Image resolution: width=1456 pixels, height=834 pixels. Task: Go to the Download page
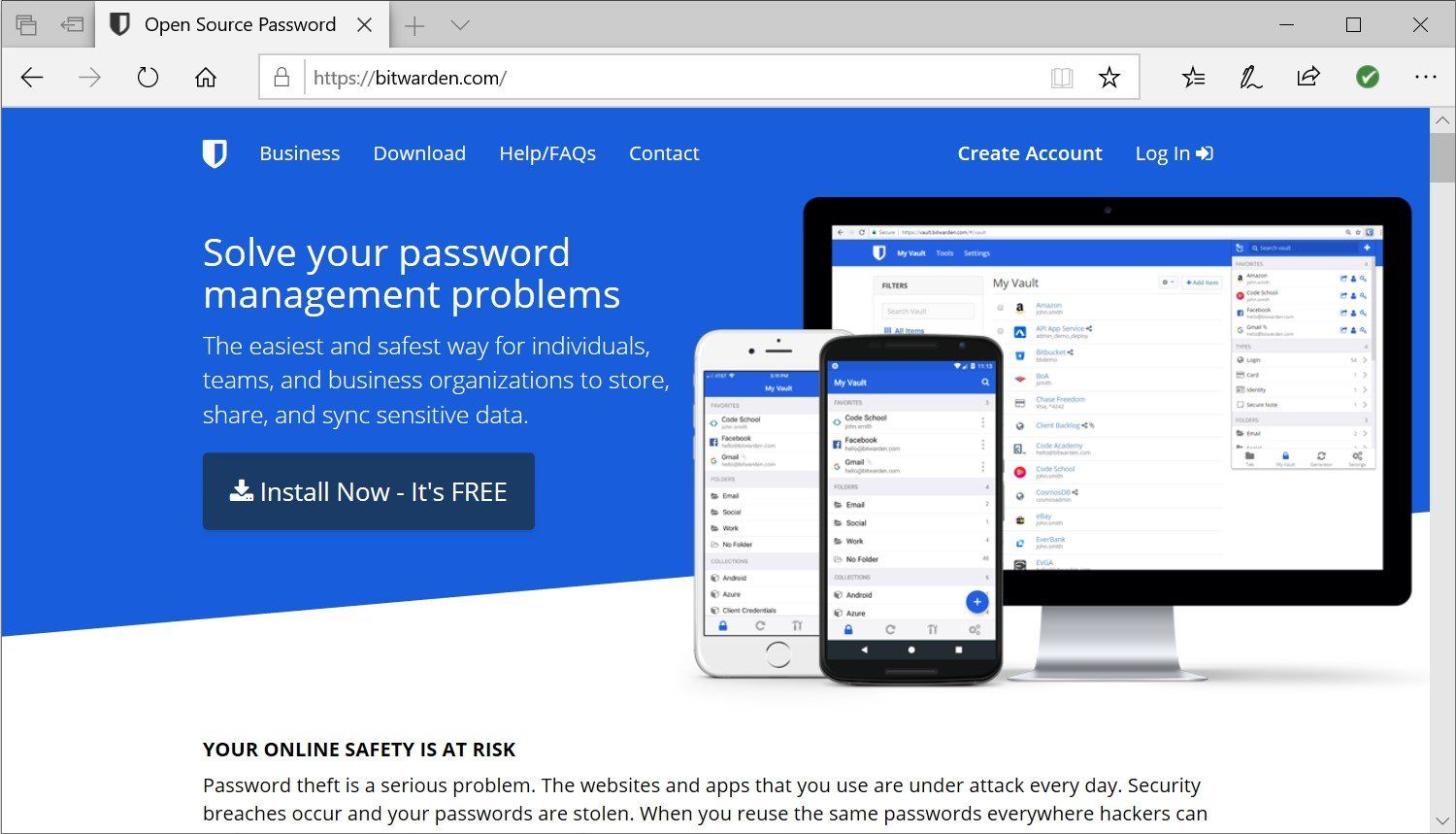pyautogui.click(x=419, y=153)
